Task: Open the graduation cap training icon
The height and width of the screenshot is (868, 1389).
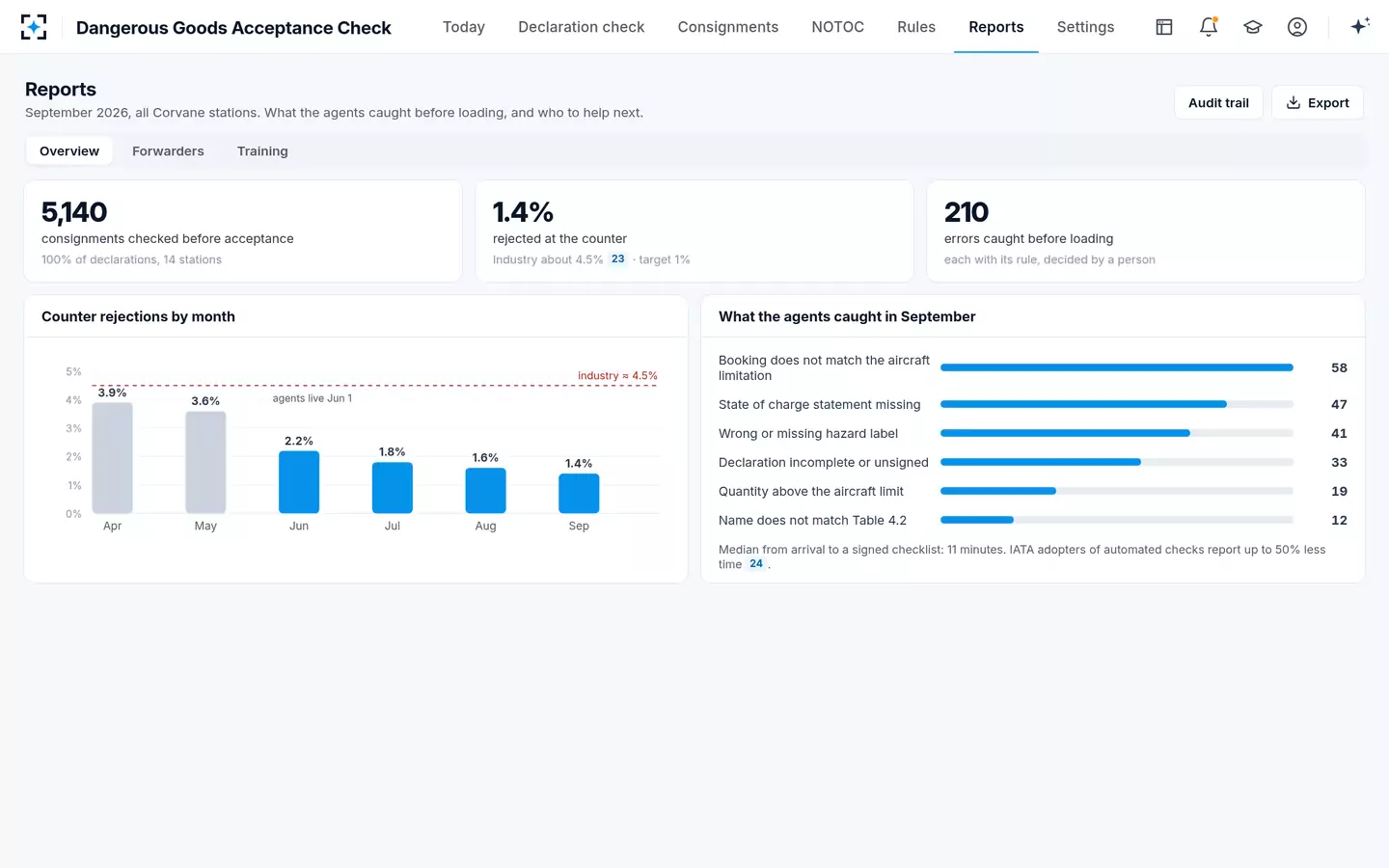Action: 1253,27
